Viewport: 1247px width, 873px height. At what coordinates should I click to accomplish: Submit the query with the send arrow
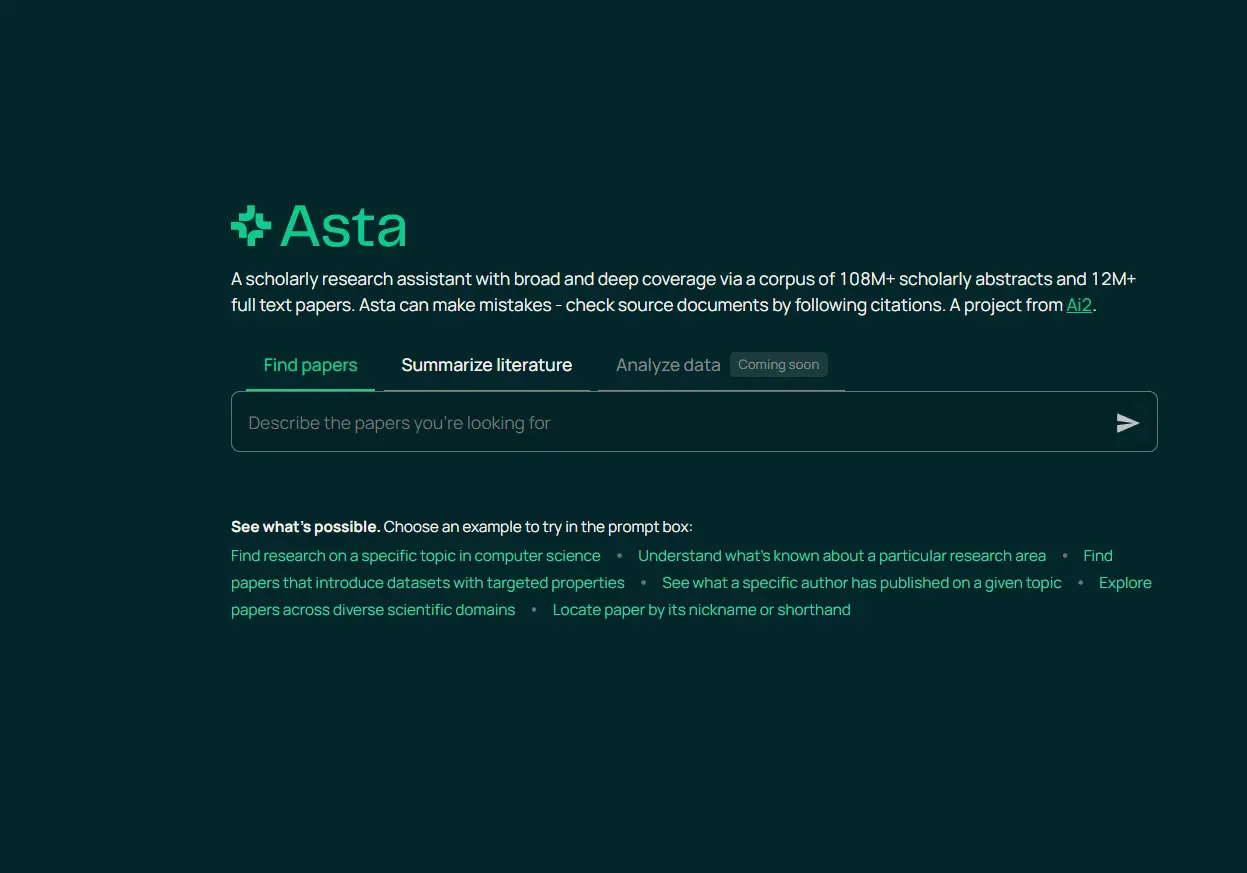(x=1127, y=423)
